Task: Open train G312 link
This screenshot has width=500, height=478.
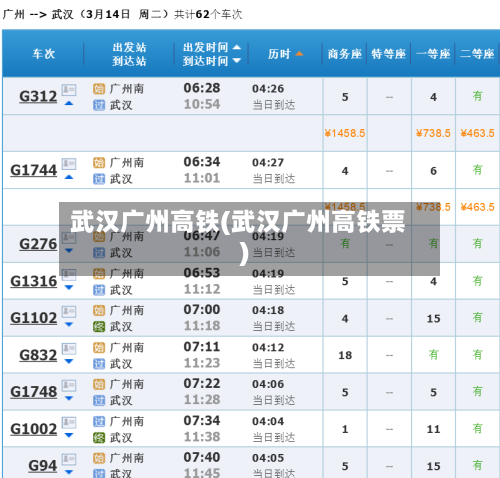Action: click(x=38, y=97)
